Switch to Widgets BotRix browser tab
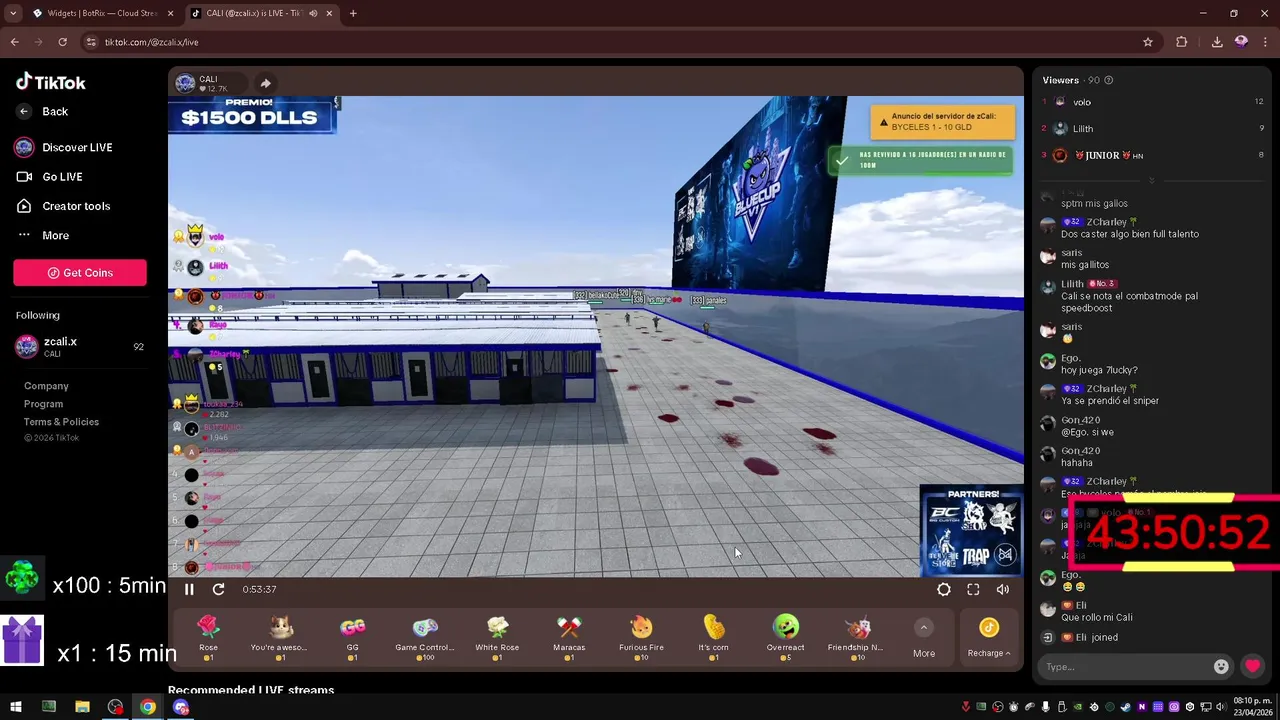This screenshot has height=720, width=1280. [101, 13]
